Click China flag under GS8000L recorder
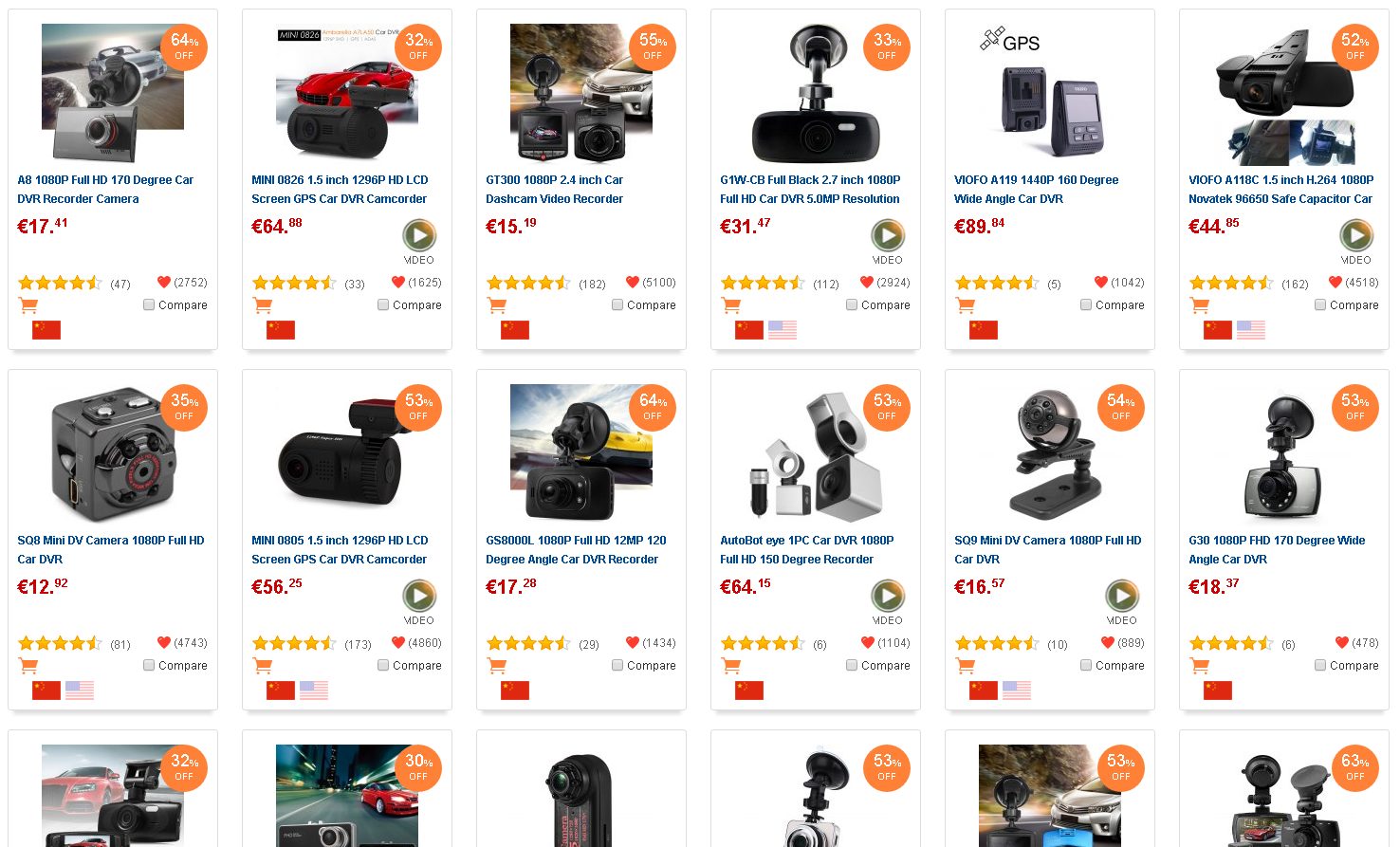Screen dimensions: 1400x847 tap(515, 690)
